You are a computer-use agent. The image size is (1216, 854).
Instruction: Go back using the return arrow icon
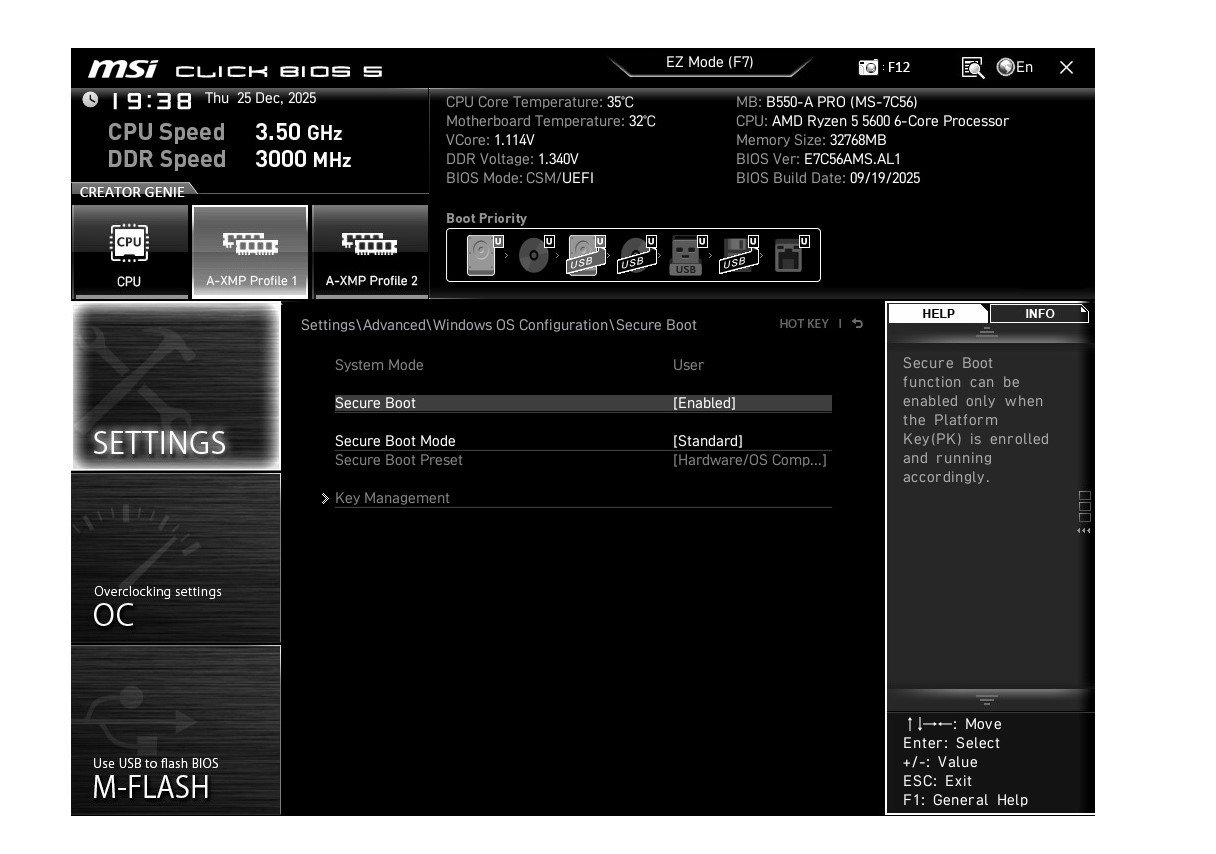click(x=857, y=324)
